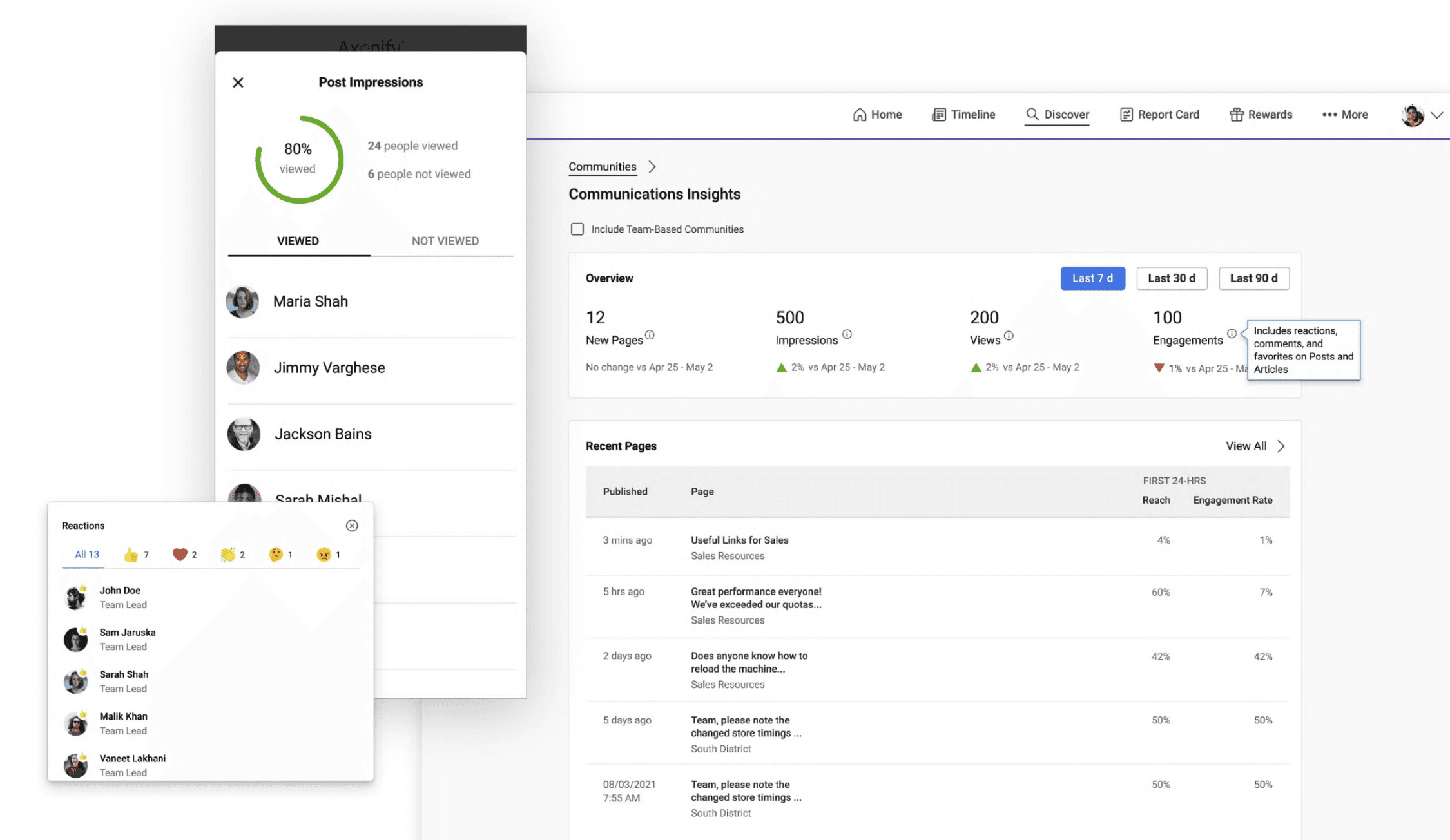Open Useful Links for Sales page
This screenshot has width=1450, height=840.
coord(739,540)
